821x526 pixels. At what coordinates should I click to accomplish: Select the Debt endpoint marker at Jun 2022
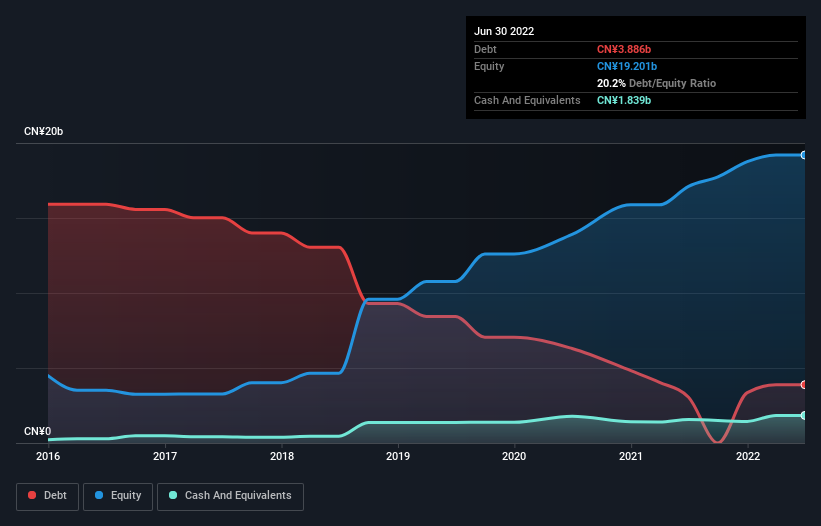804,385
